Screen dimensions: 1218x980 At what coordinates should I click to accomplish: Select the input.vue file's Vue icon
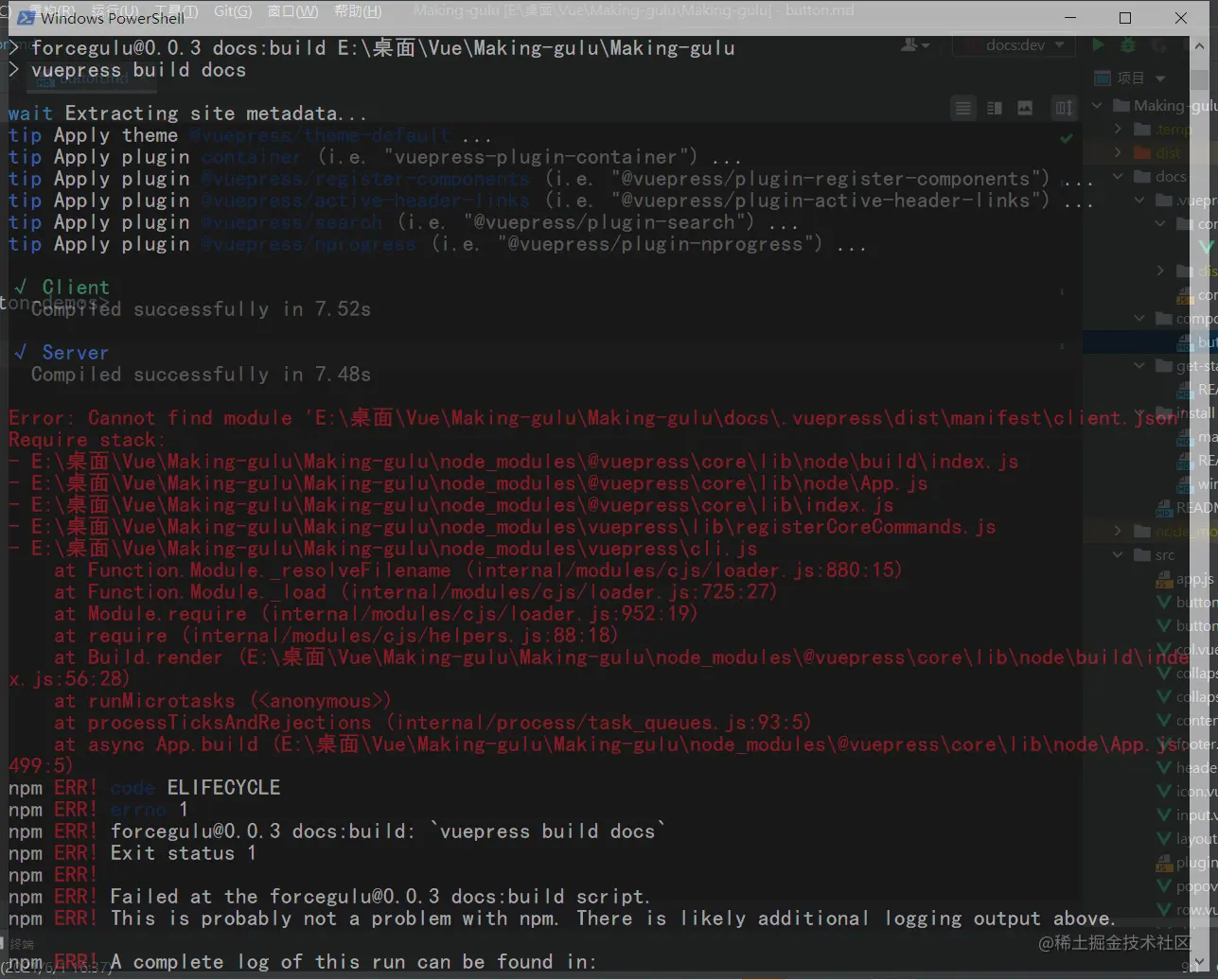click(1164, 815)
